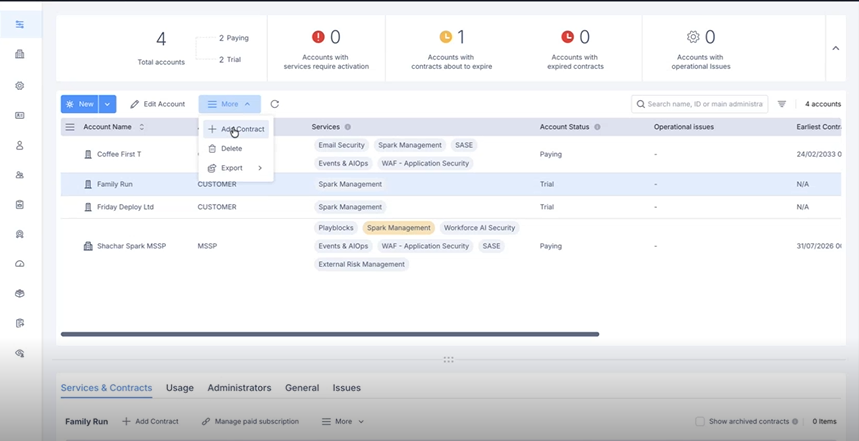Select the Family Run account name

coord(114,185)
